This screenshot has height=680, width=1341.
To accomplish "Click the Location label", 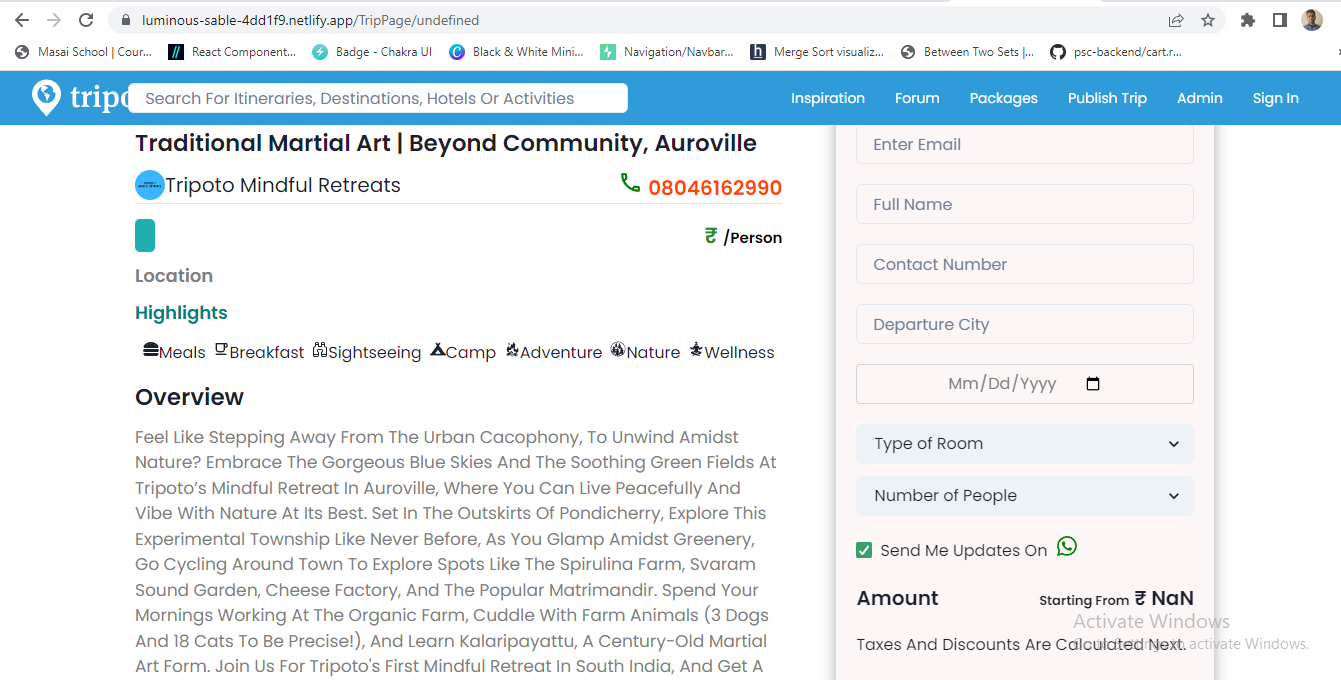I will (174, 276).
